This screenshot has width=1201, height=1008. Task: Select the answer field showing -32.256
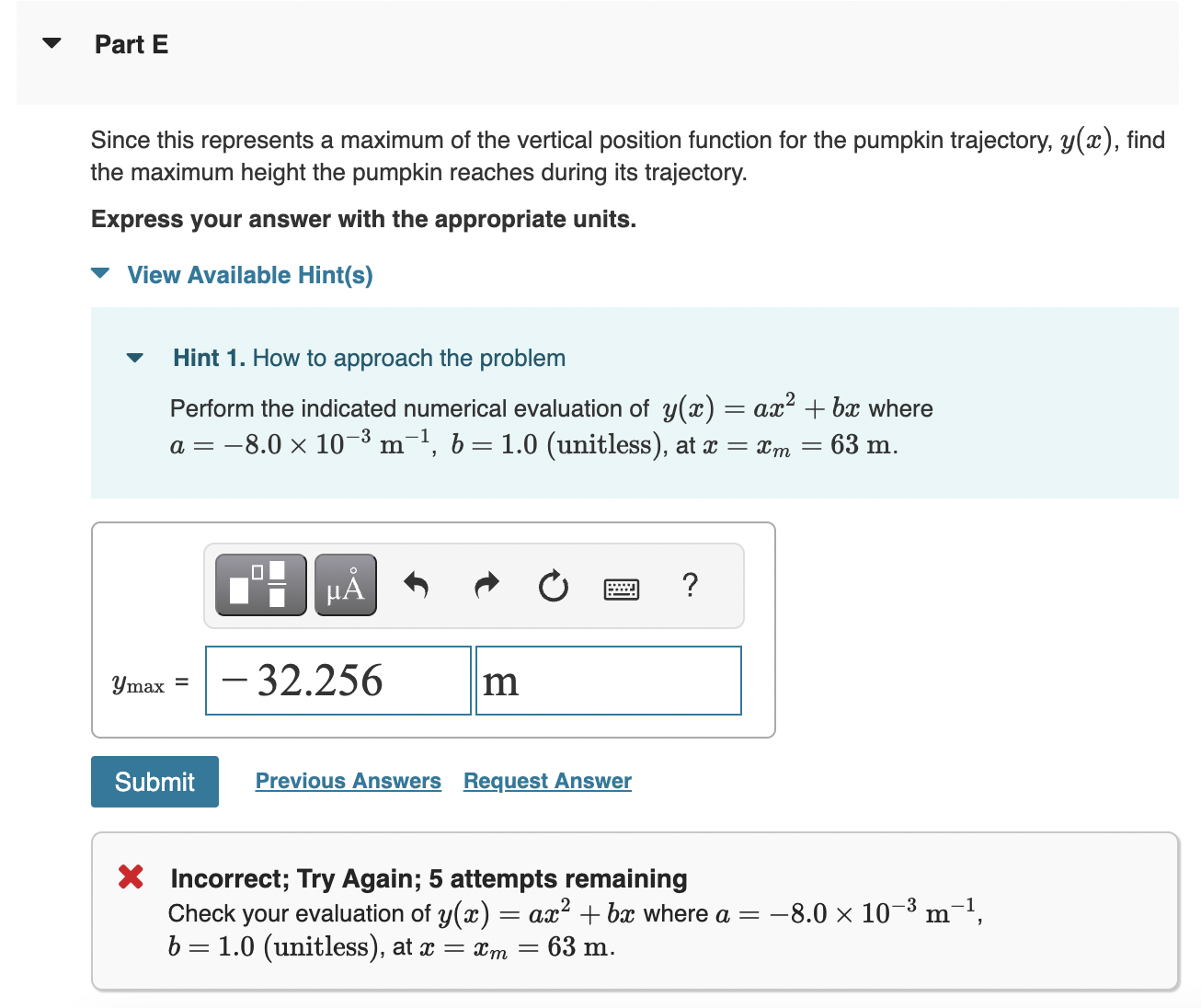point(337,681)
